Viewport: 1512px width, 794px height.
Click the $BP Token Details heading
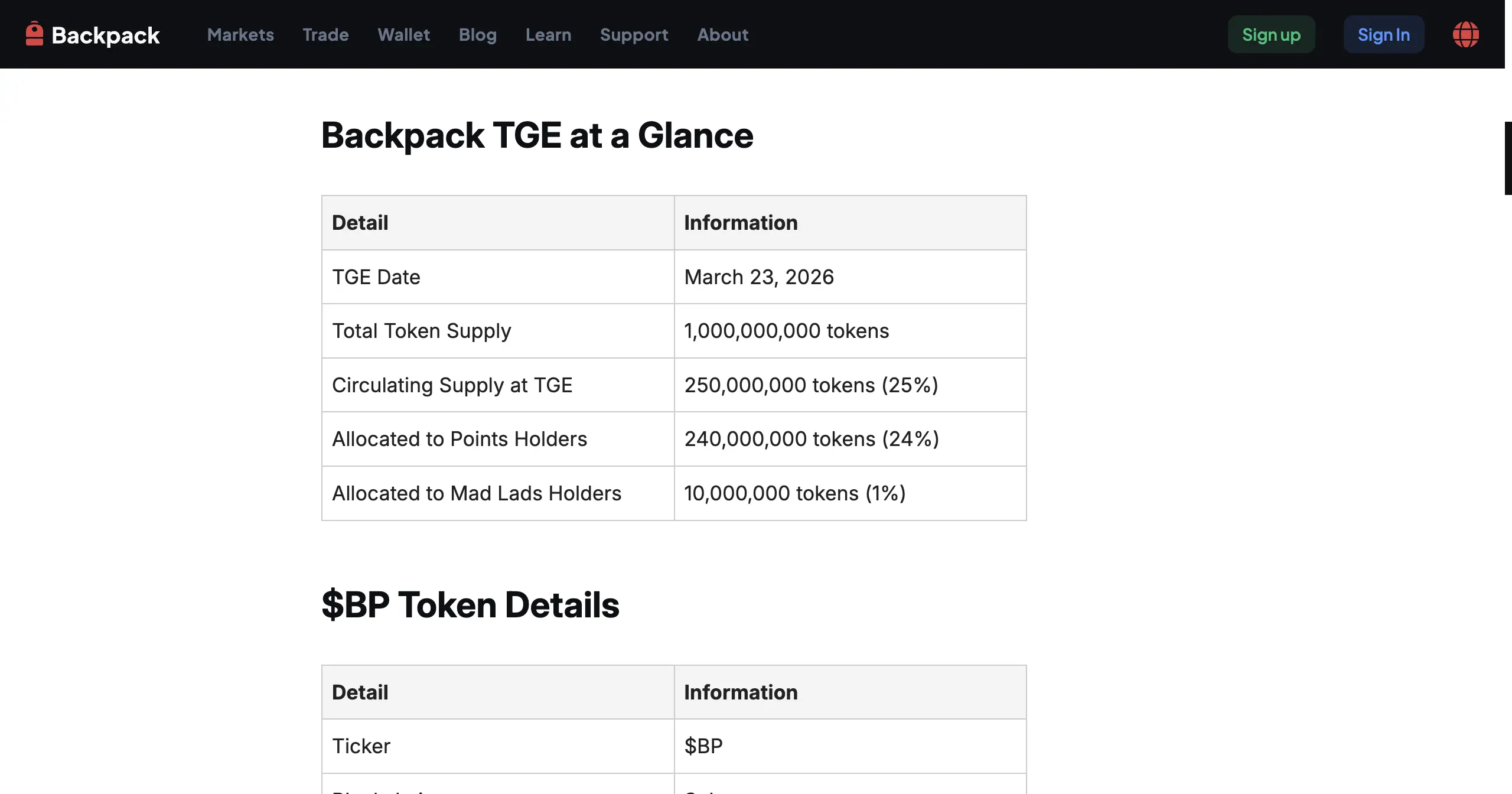471,604
